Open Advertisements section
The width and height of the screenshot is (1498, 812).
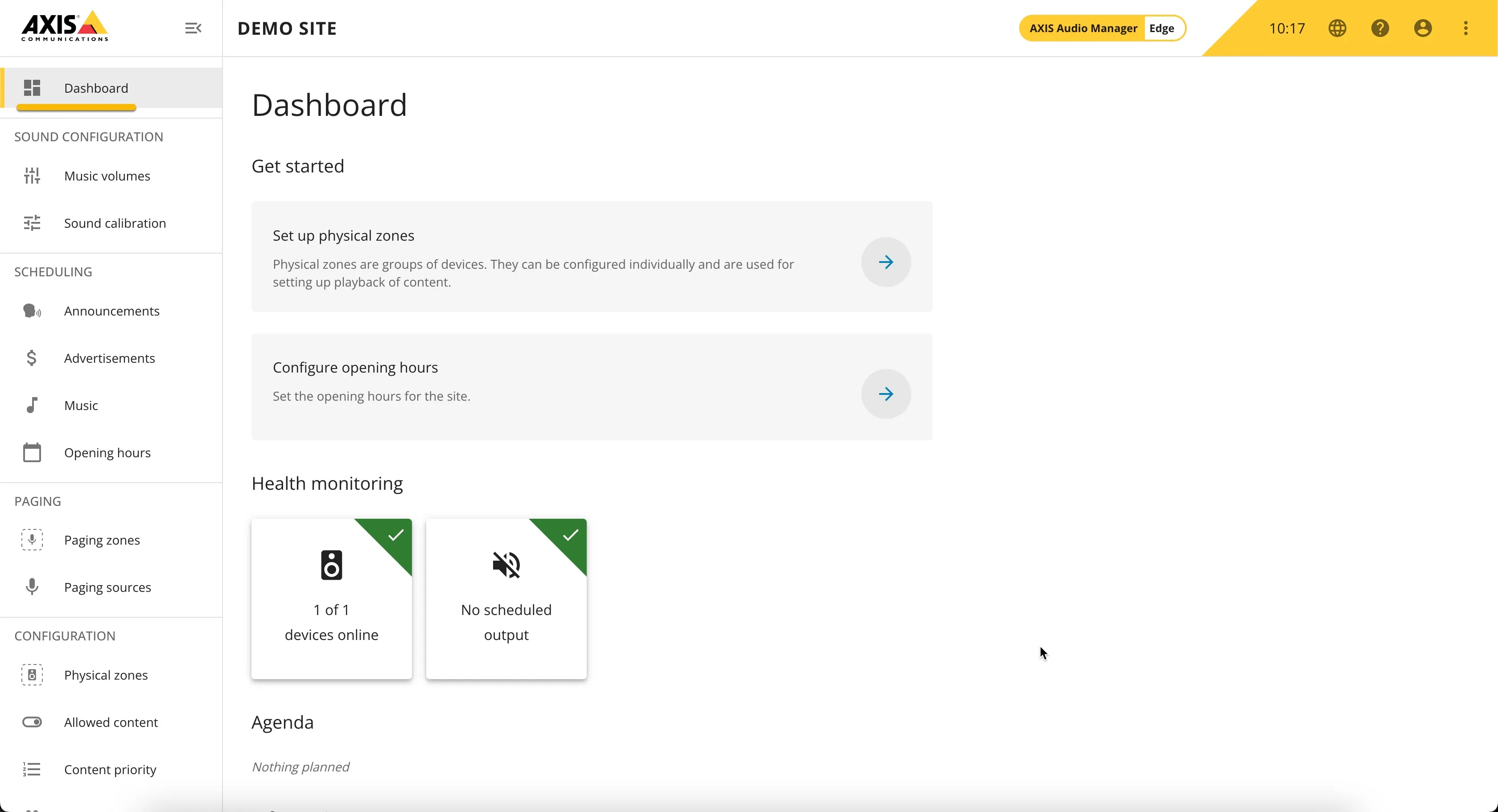(111, 358)
